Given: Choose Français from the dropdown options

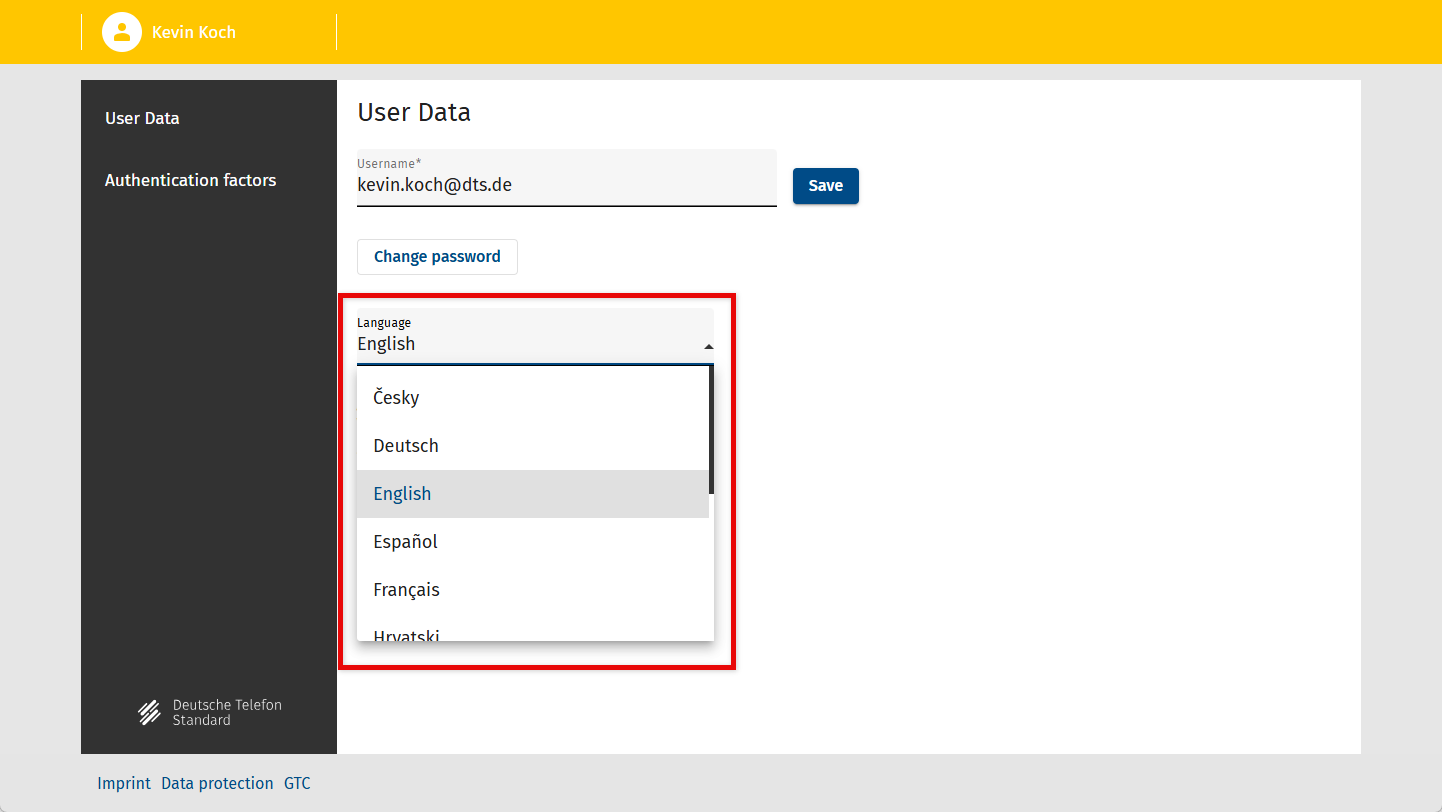Looking at the screenshot, I should pos(406,590).
